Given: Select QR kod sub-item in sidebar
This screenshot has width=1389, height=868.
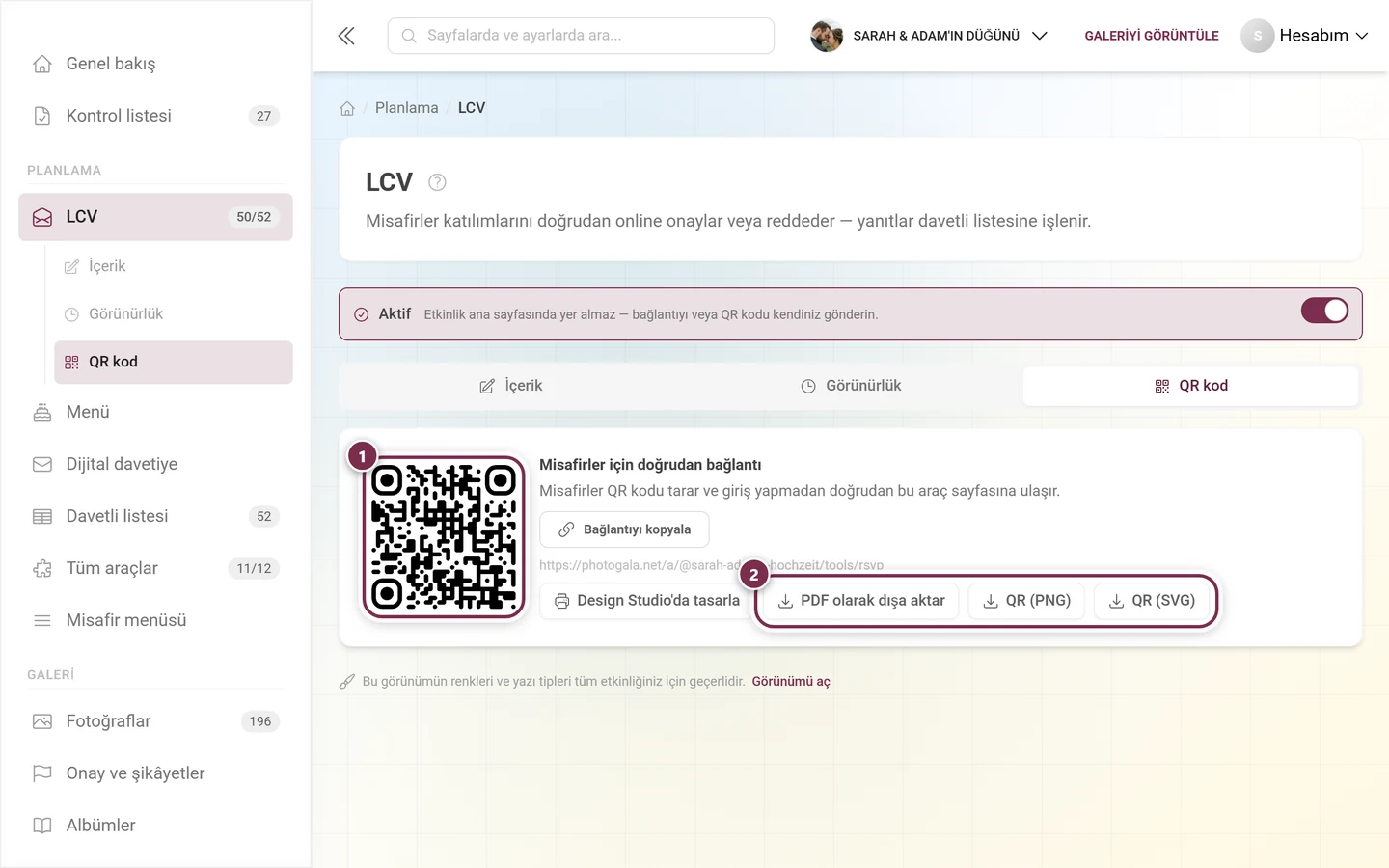Looking at the screenshot, I should pos(174,362).
